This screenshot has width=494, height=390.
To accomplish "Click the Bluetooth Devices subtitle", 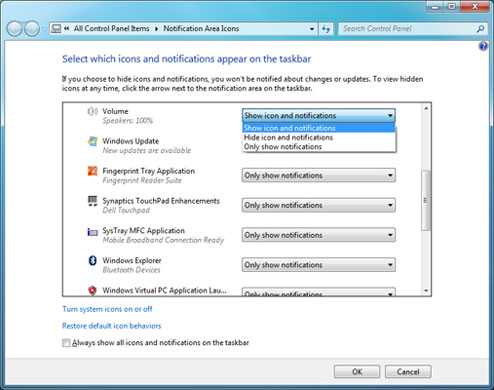I will 131,270.
